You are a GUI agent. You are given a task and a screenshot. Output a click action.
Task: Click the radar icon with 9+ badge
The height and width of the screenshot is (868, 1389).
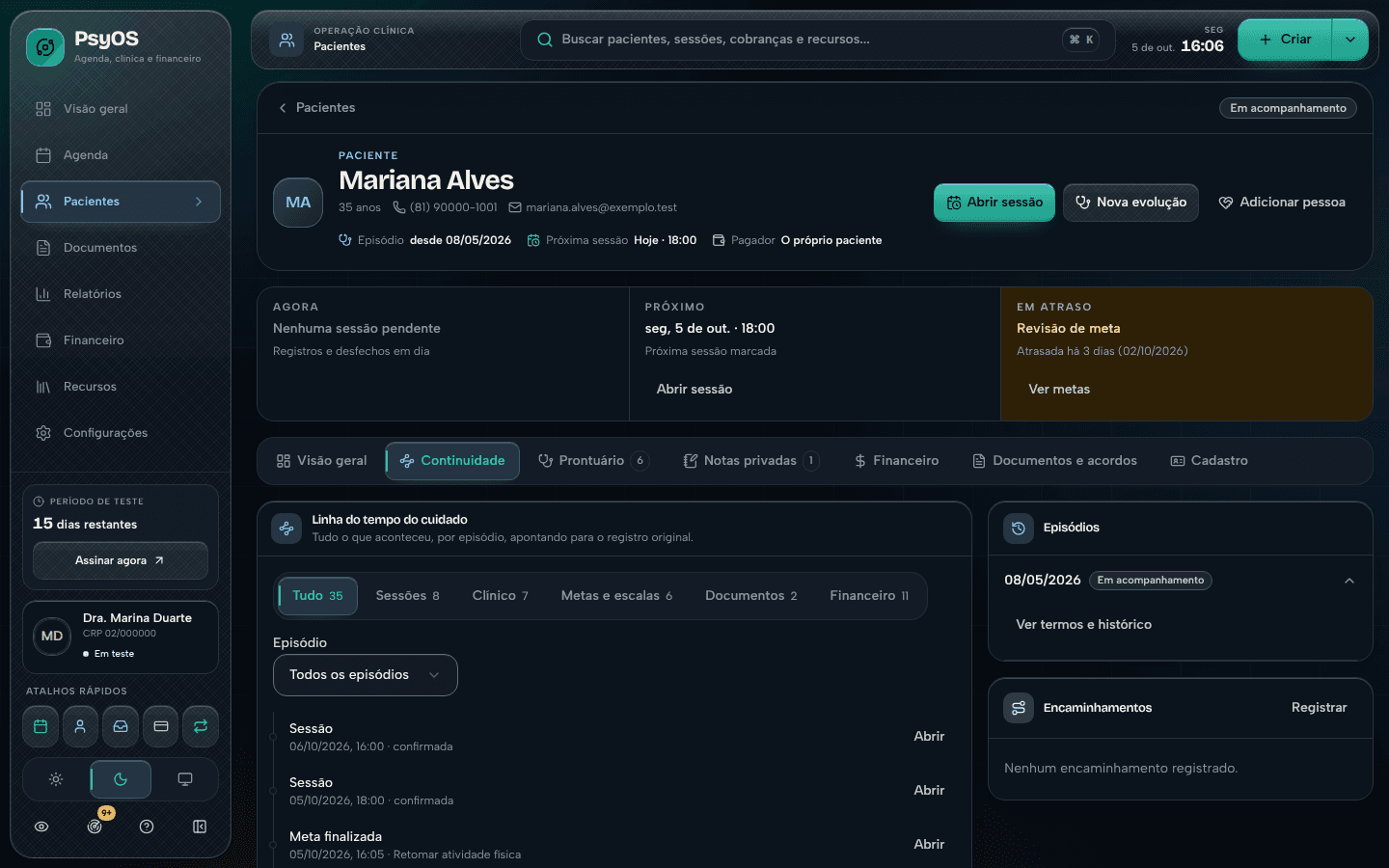click(95, 827)
